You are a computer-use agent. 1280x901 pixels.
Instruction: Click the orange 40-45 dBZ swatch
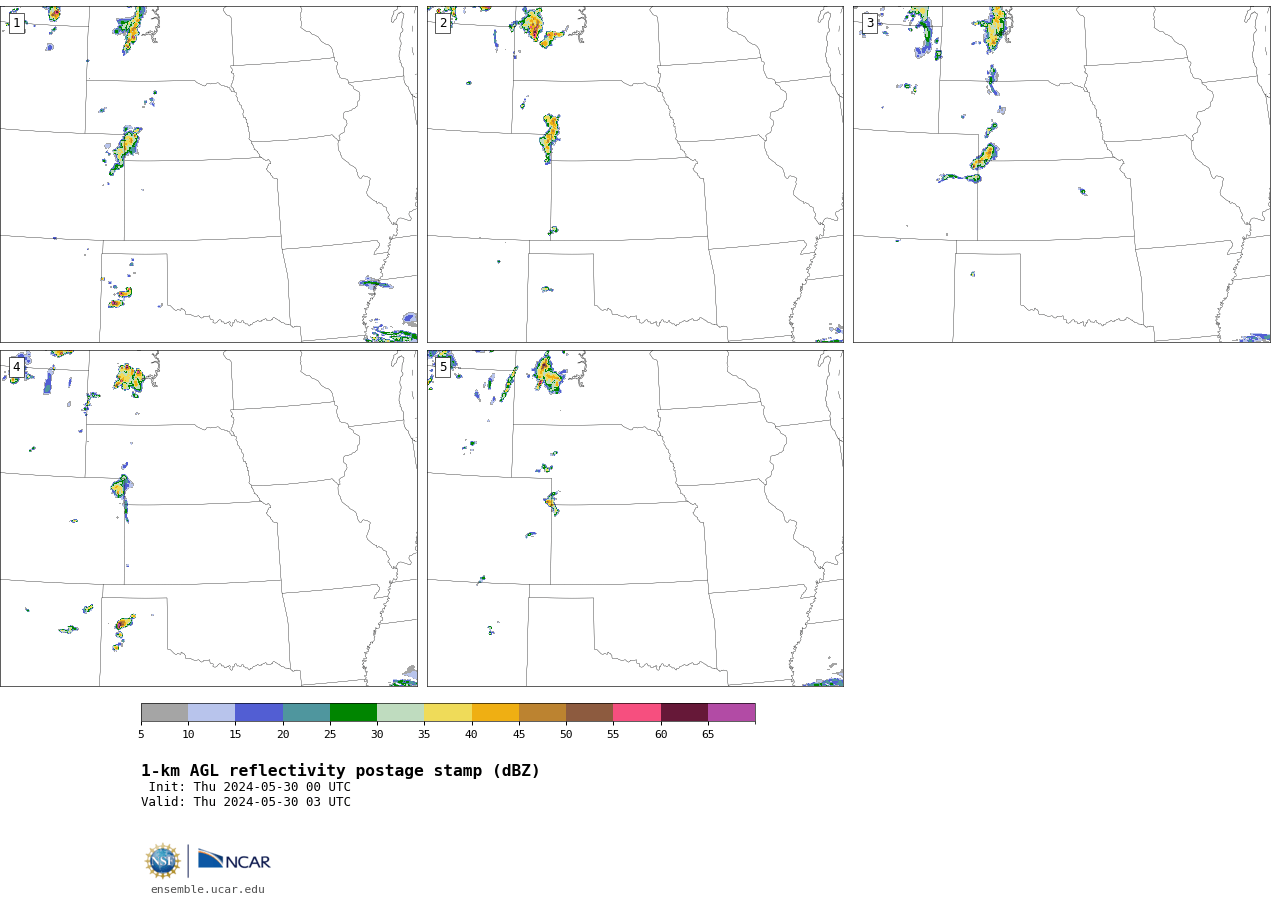click(495, 713)
